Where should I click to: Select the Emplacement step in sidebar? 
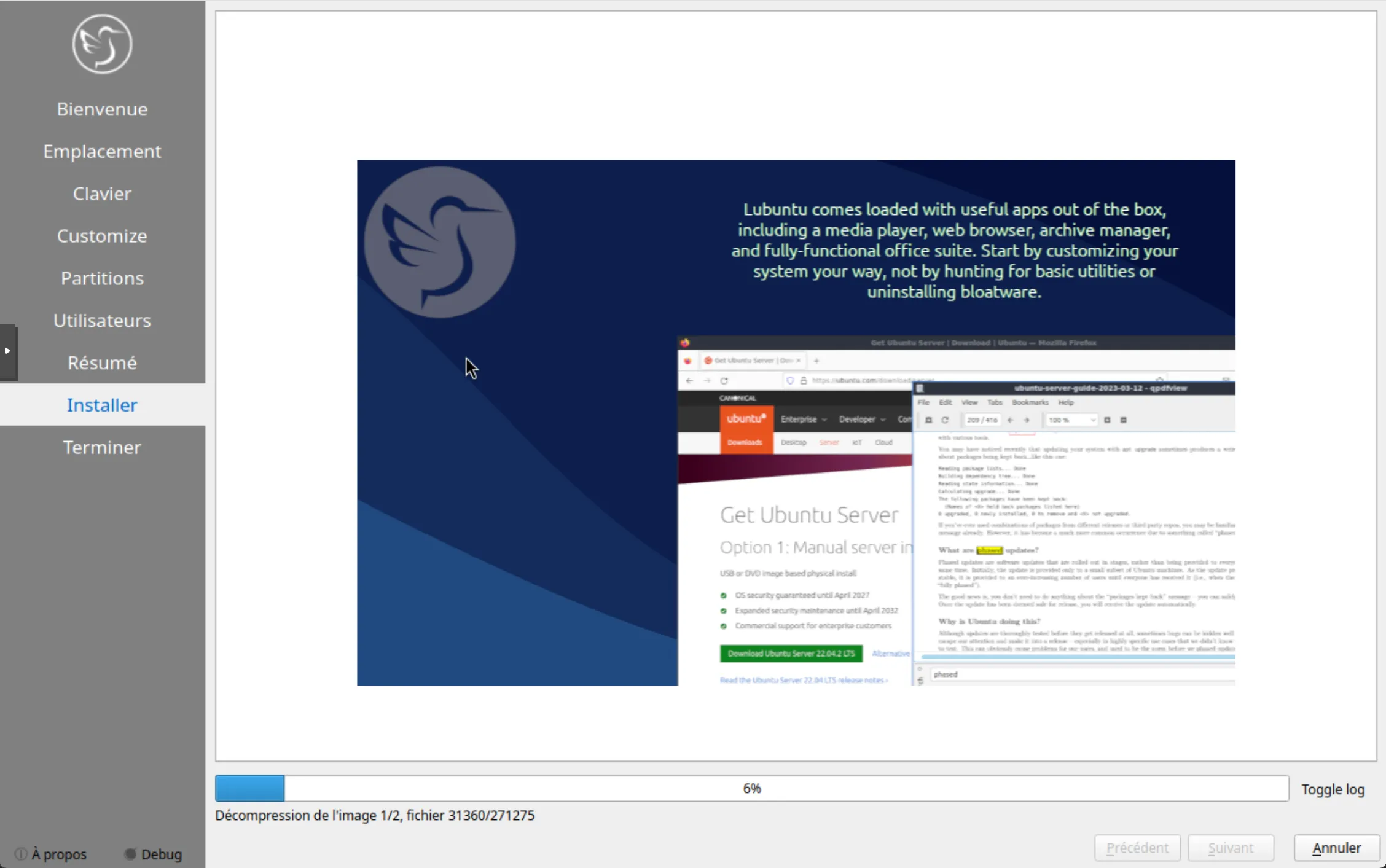point(102,151)
